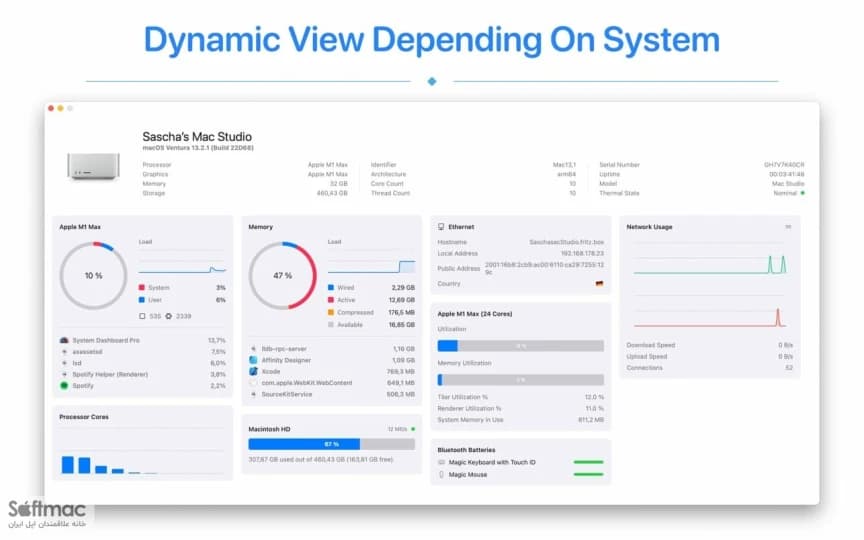Select the ltdb-rpc-server memory row
The width and height of the screenshot is (864, 540).
pos(332,349)
